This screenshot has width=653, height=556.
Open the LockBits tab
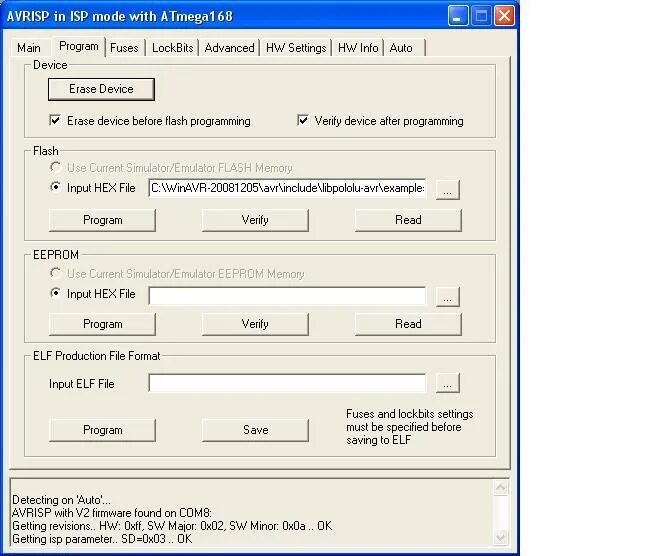[172, 48]
